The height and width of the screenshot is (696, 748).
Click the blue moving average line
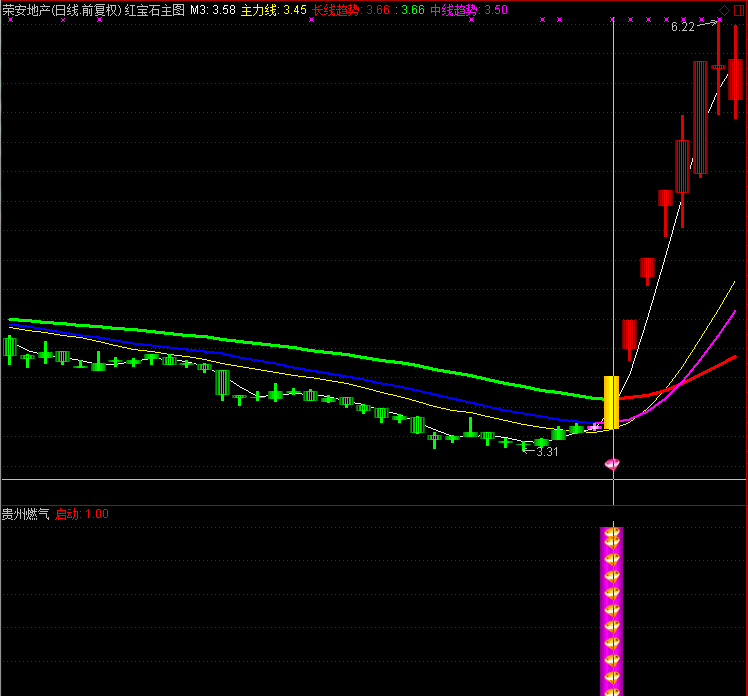point(300,365)
